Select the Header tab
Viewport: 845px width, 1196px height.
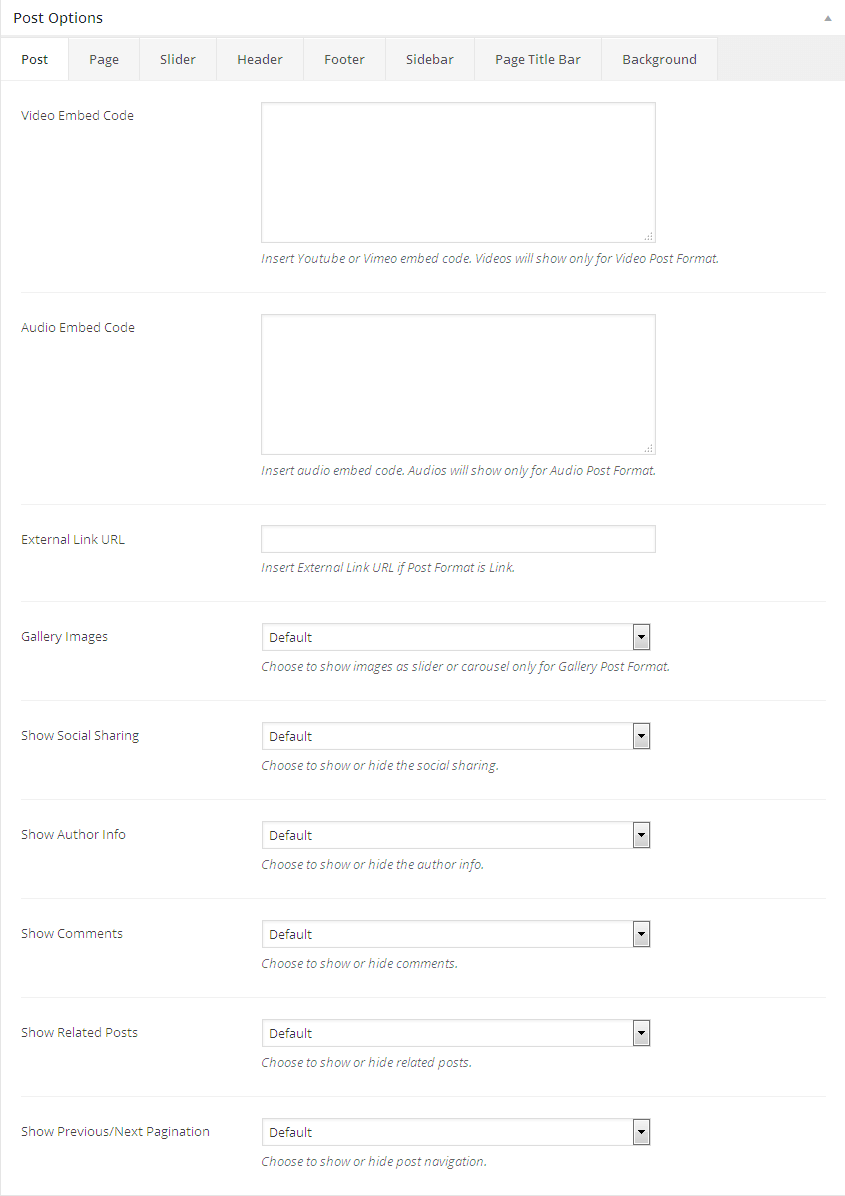[260, 59]
